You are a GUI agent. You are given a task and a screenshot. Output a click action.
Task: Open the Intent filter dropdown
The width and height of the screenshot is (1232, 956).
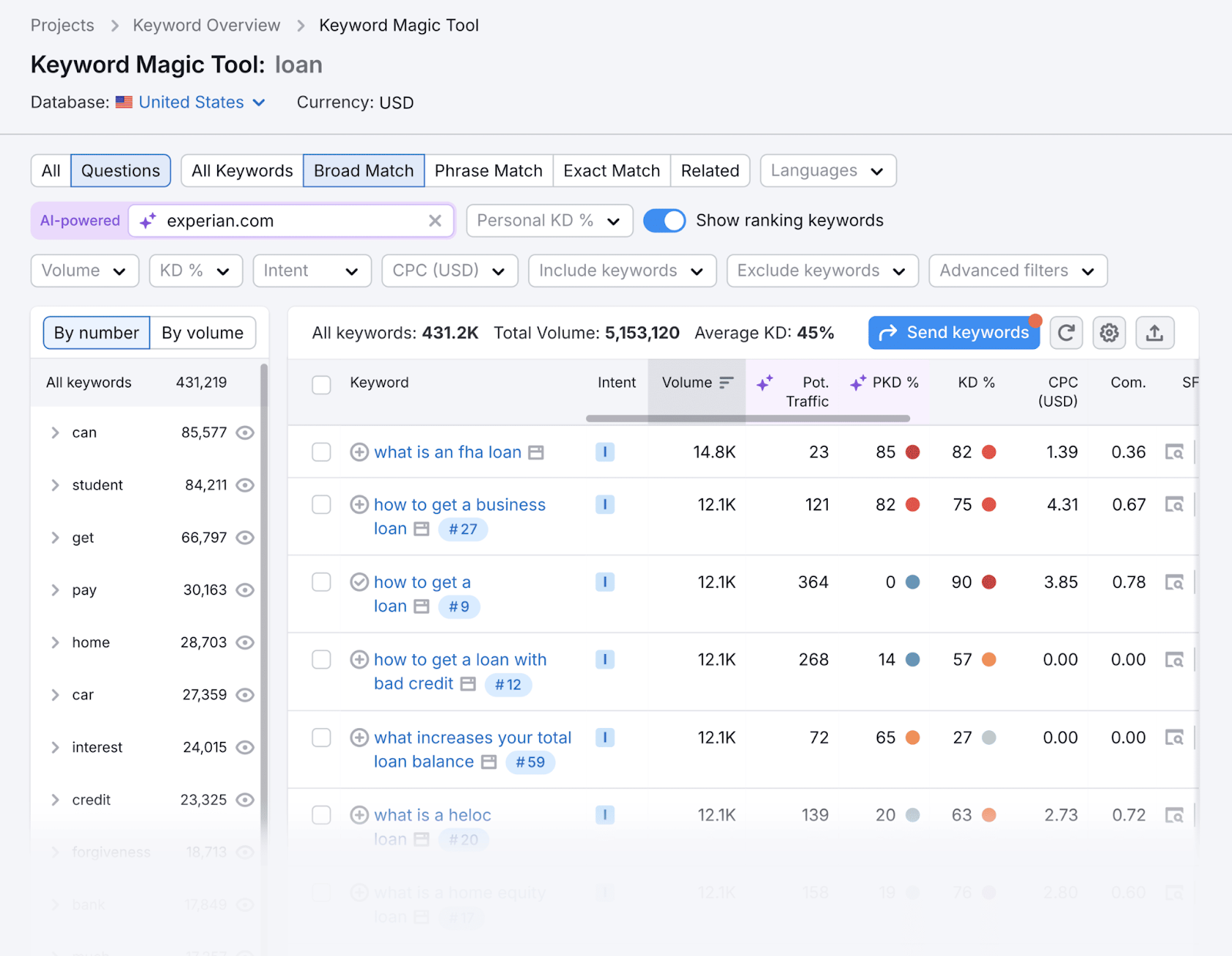click(x=312, y=271)
